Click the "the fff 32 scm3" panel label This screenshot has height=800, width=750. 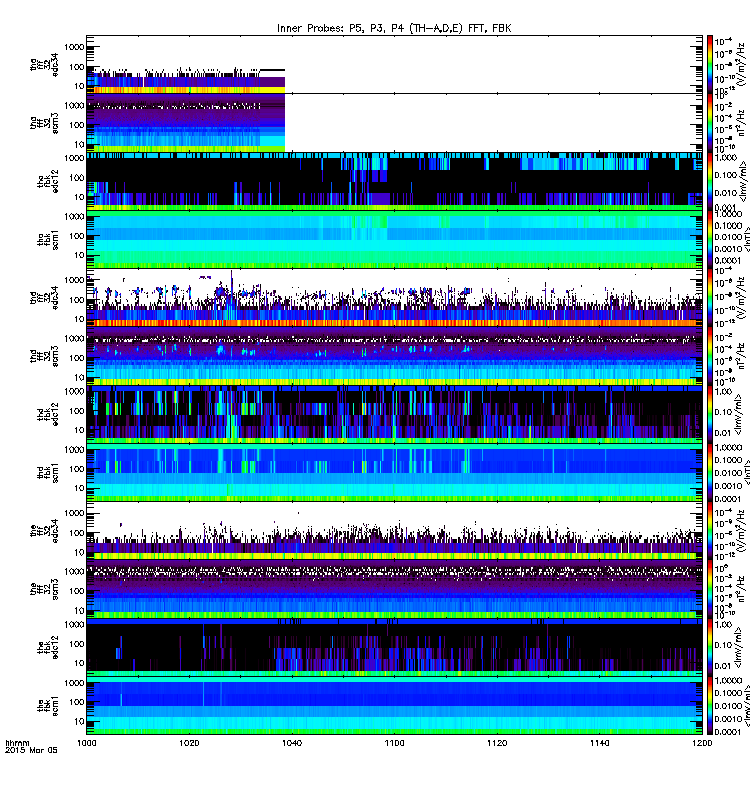pos(44,589)
